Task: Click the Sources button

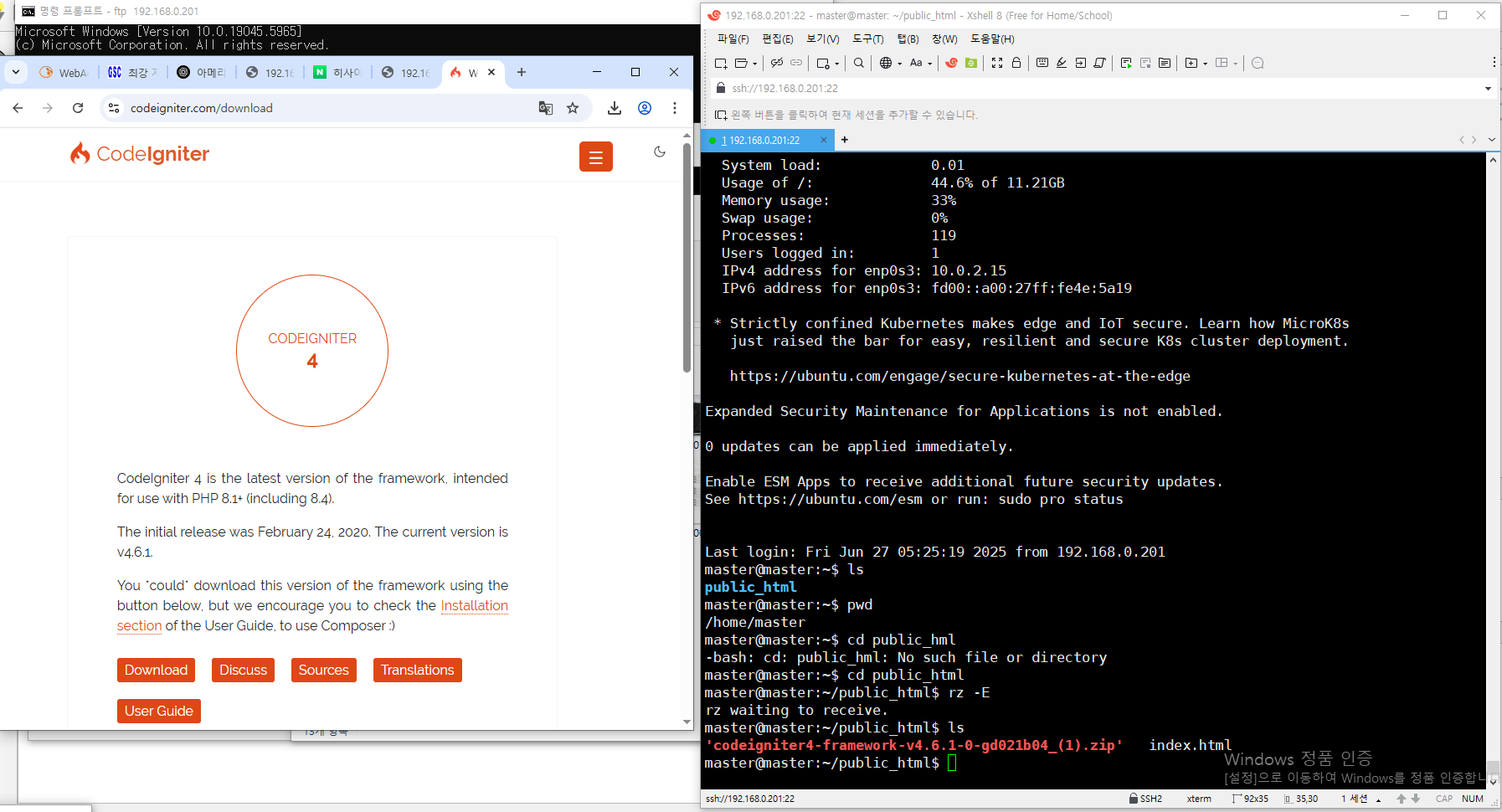Action: 323,670
